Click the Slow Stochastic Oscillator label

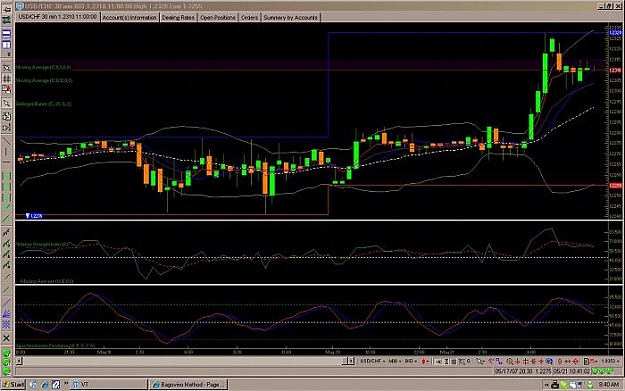[55, 346]
